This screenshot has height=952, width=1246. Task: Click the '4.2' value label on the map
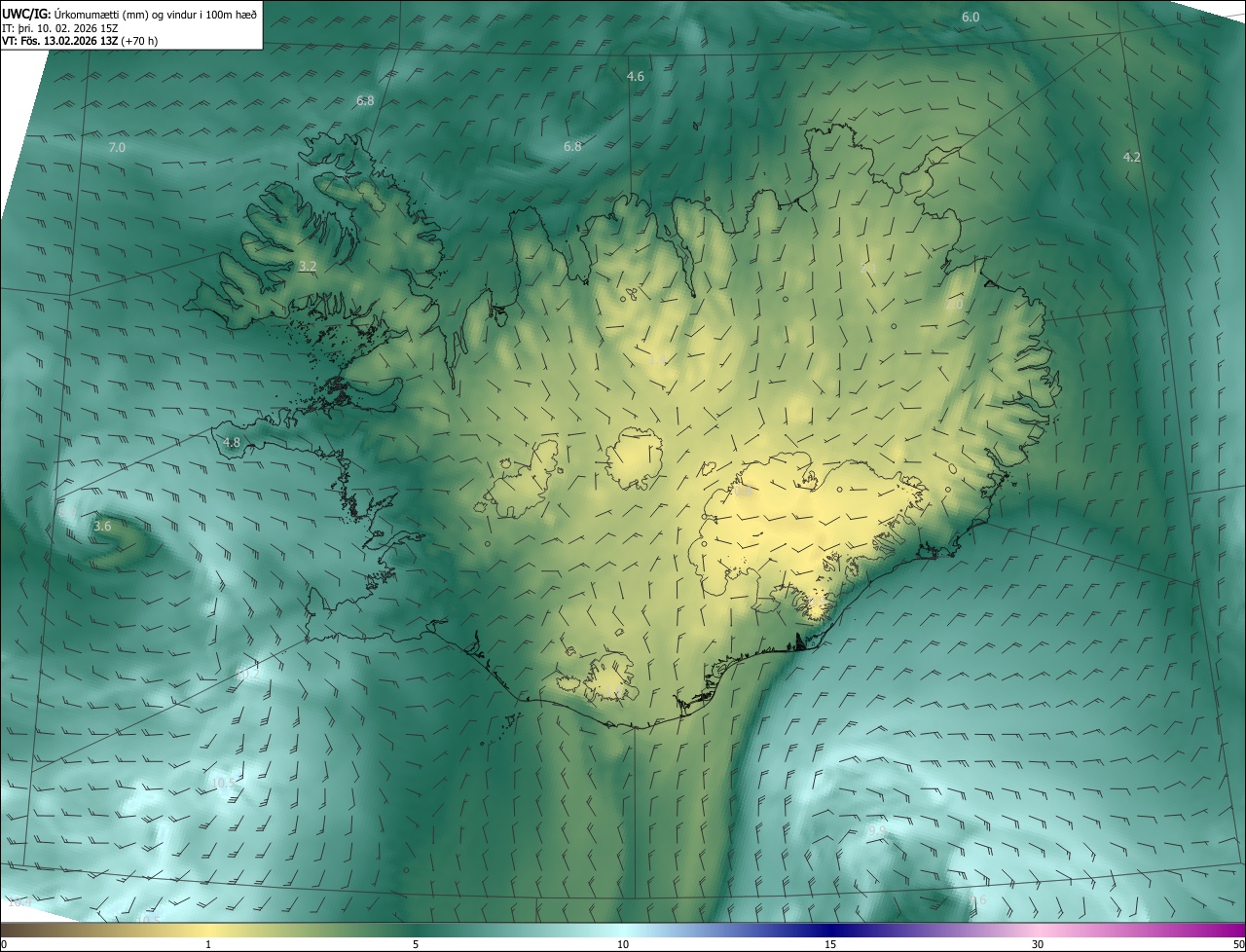[x=1131, y=157]
